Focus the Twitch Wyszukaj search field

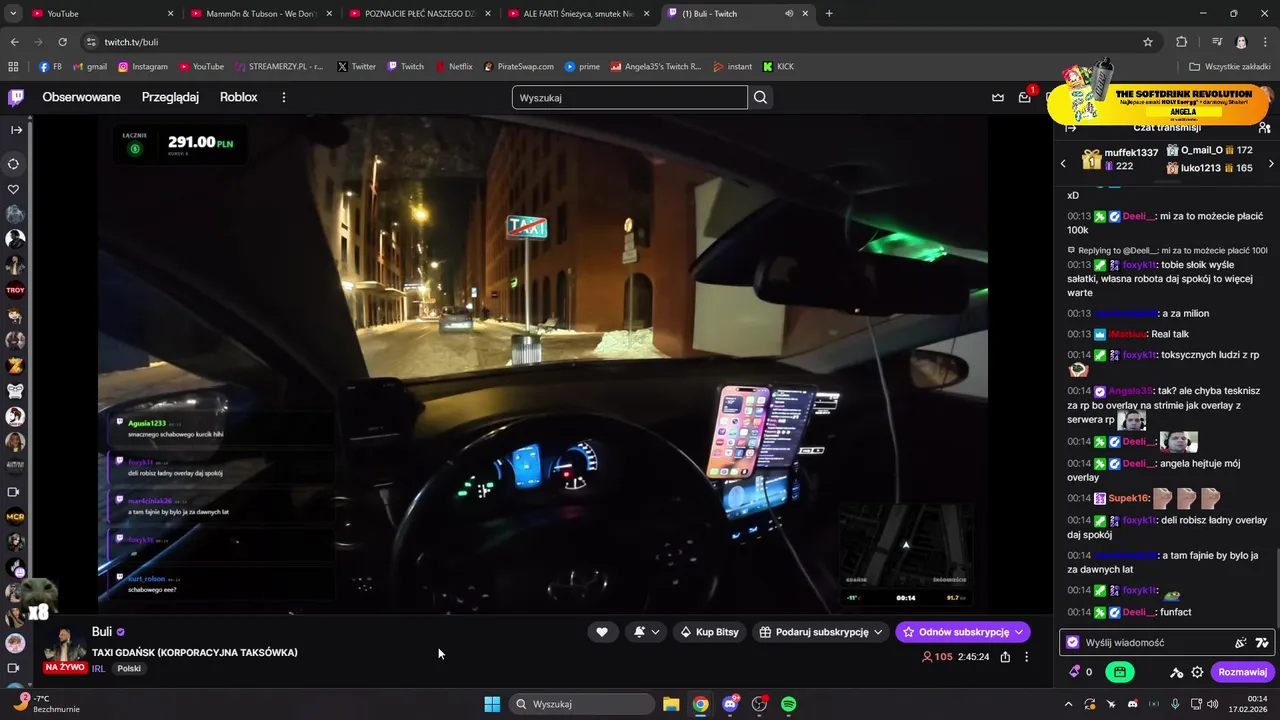tap(629, 97)
